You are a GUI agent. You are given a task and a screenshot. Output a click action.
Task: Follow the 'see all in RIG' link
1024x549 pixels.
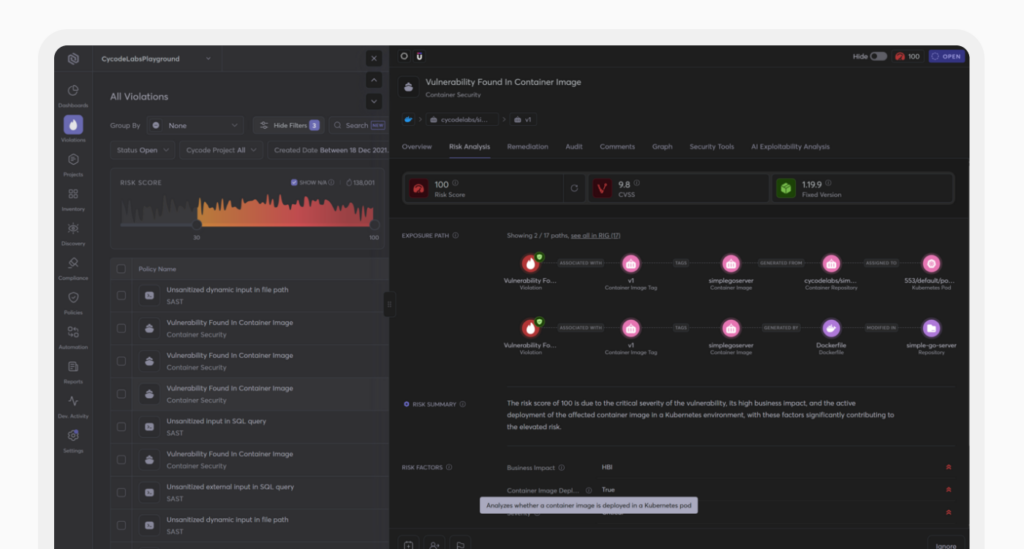[x=595, y=235]
